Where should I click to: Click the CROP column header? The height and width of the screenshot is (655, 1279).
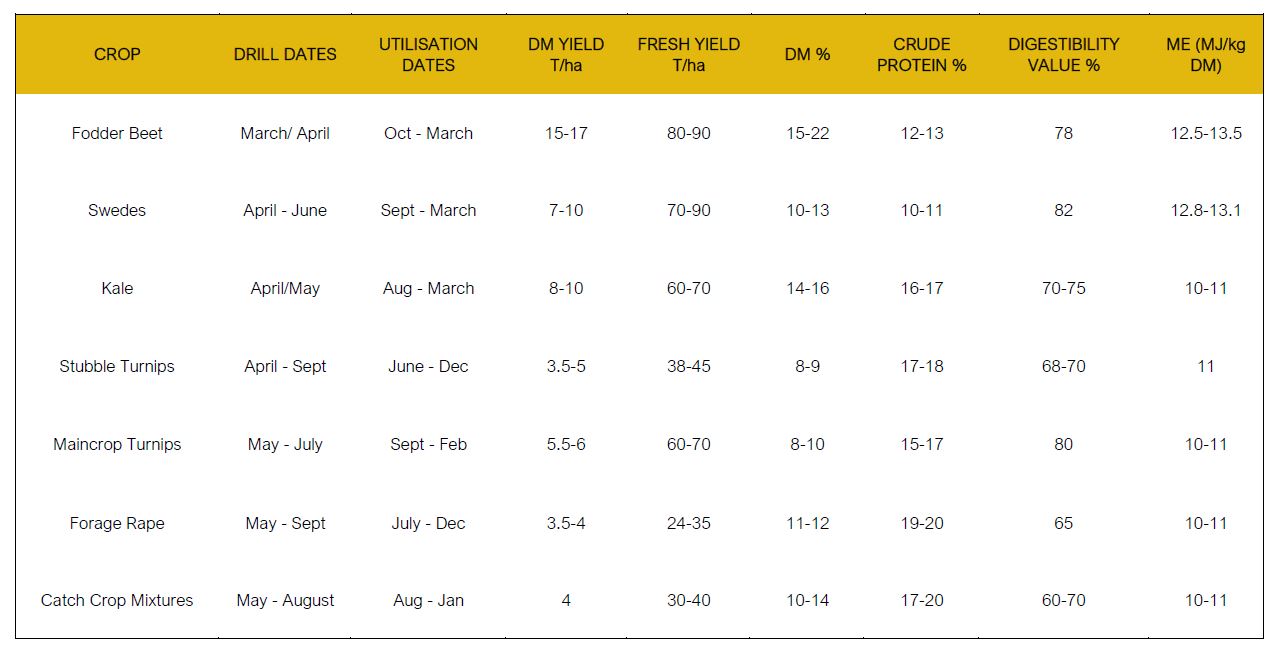coord(117,54)
